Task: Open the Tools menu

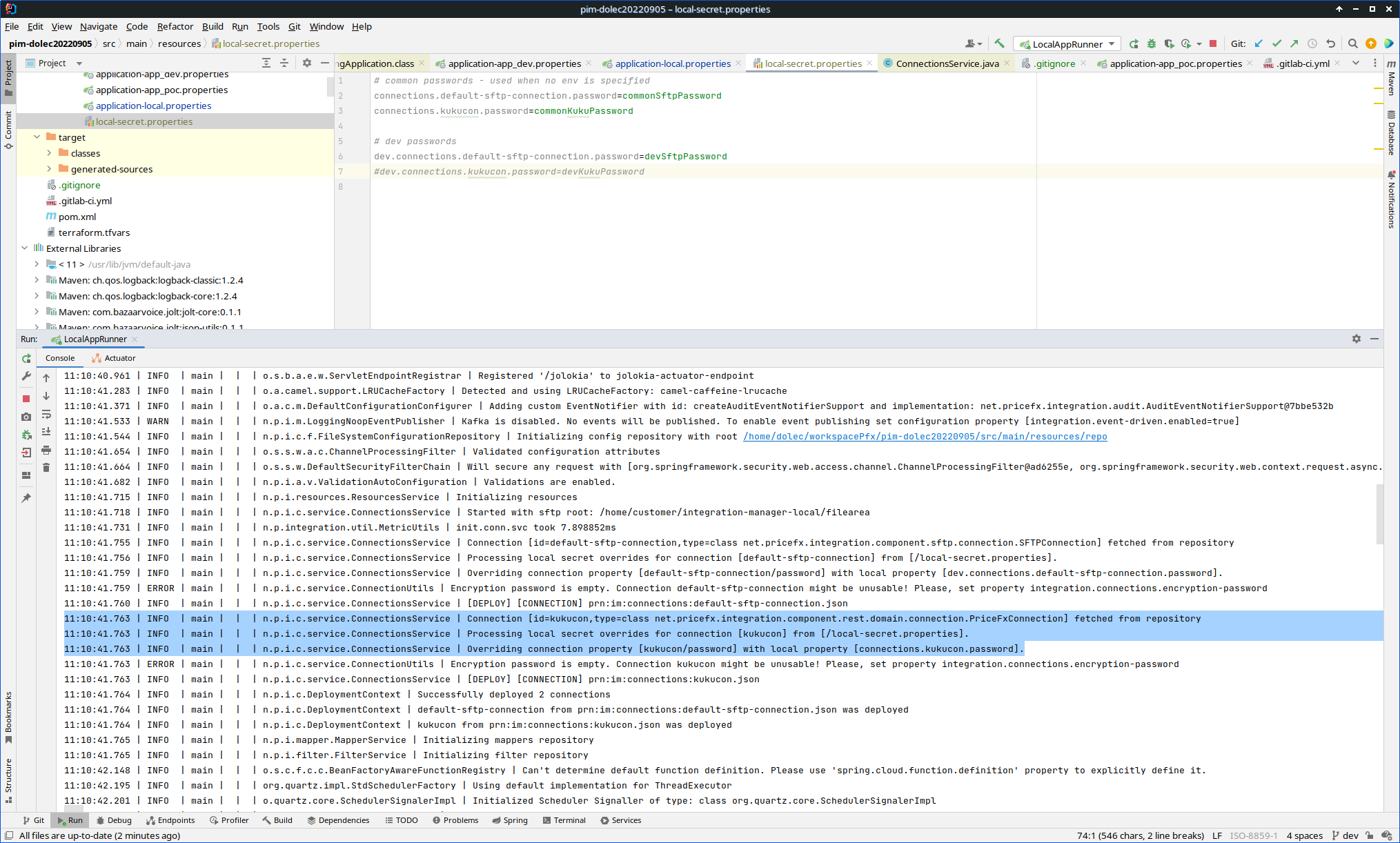Action: pos(268,26)
